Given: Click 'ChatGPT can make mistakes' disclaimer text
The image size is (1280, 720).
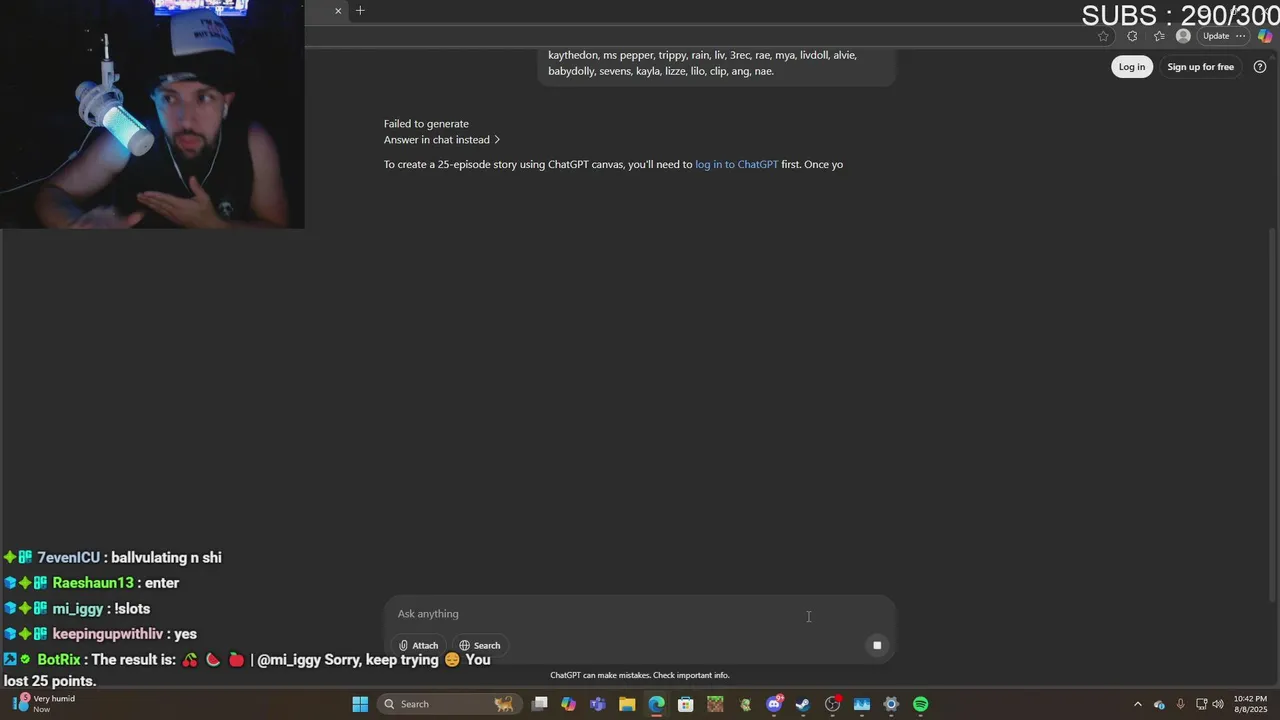Looking at the screenshot, I should pos(640,675).
